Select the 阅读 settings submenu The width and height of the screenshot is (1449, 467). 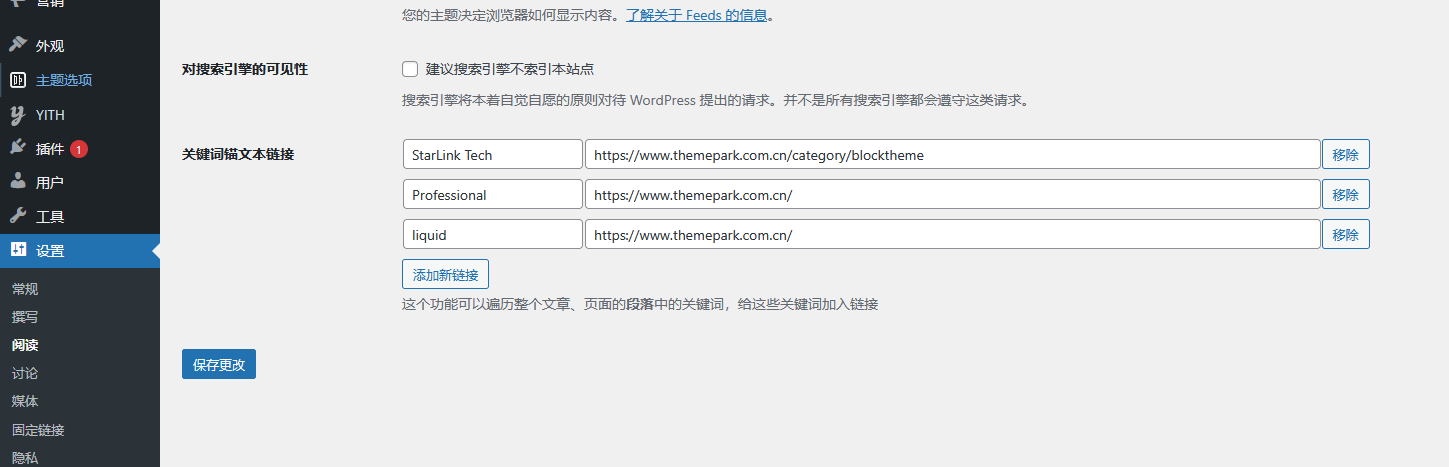coord(25,345)
